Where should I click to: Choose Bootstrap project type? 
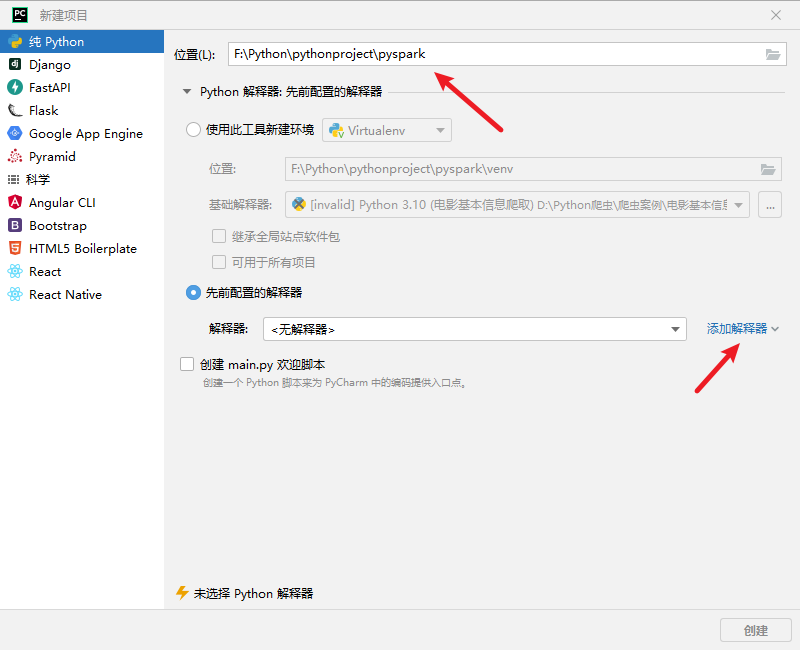tap(82, 225)
